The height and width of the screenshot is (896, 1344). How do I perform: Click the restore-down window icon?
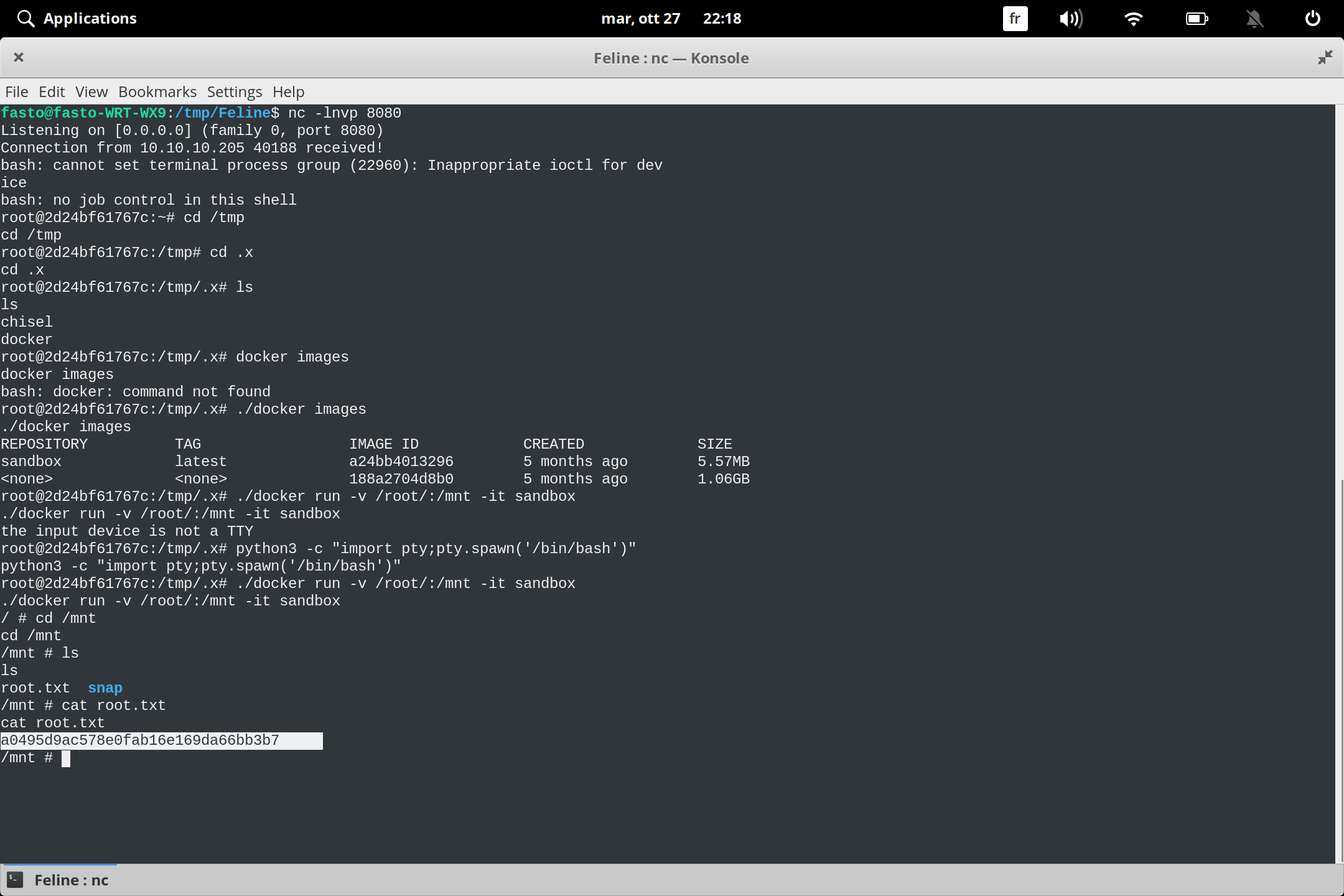(1325, 57)
